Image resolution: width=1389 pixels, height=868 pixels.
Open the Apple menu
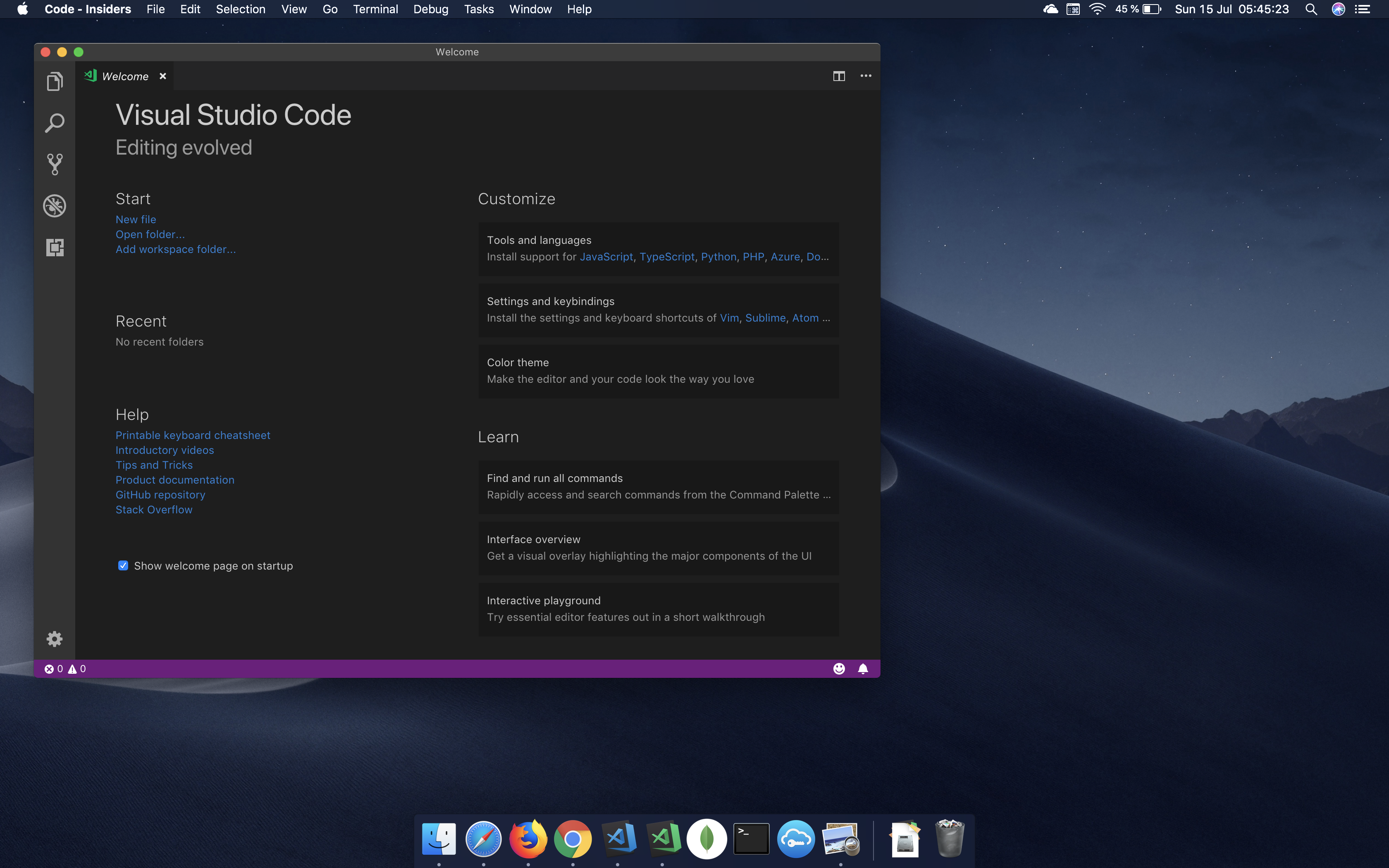pyautogui.click(x=22, y=9)
